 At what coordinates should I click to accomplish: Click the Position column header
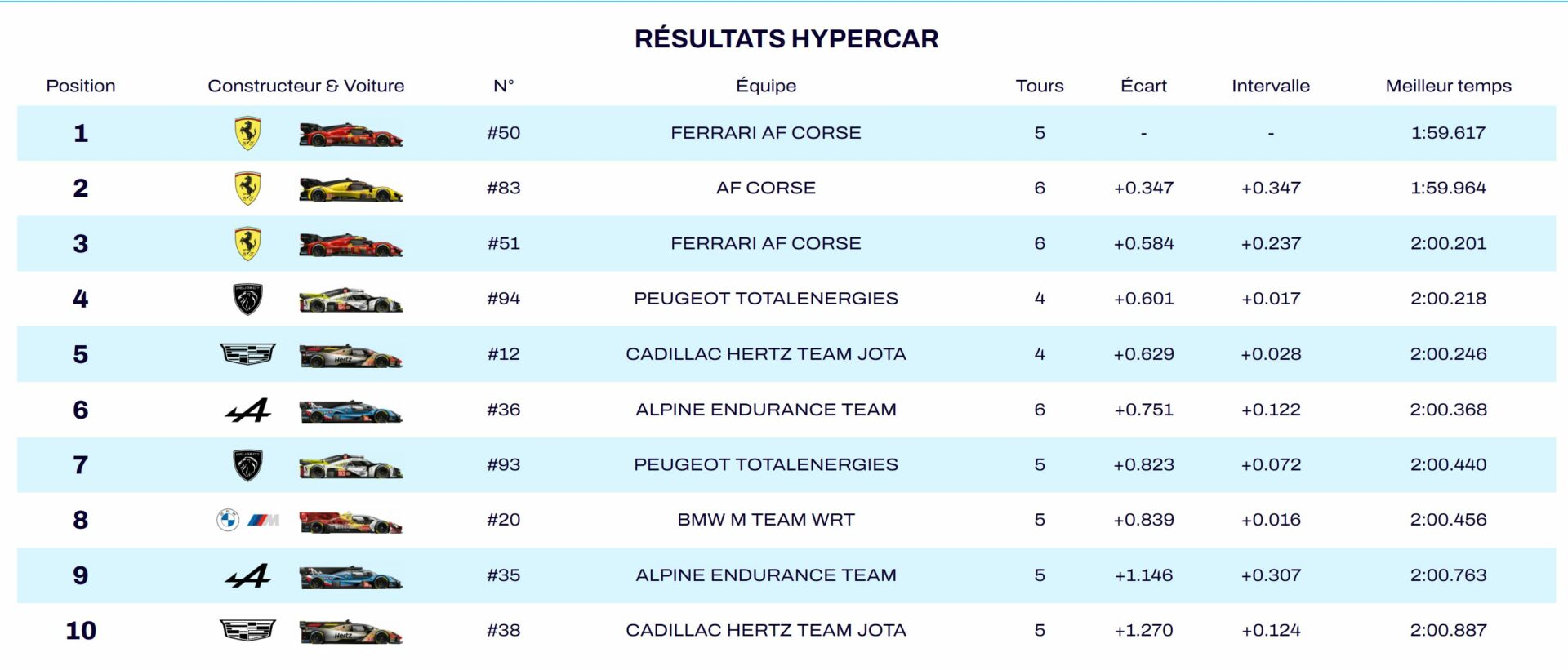tap(81, 86)
